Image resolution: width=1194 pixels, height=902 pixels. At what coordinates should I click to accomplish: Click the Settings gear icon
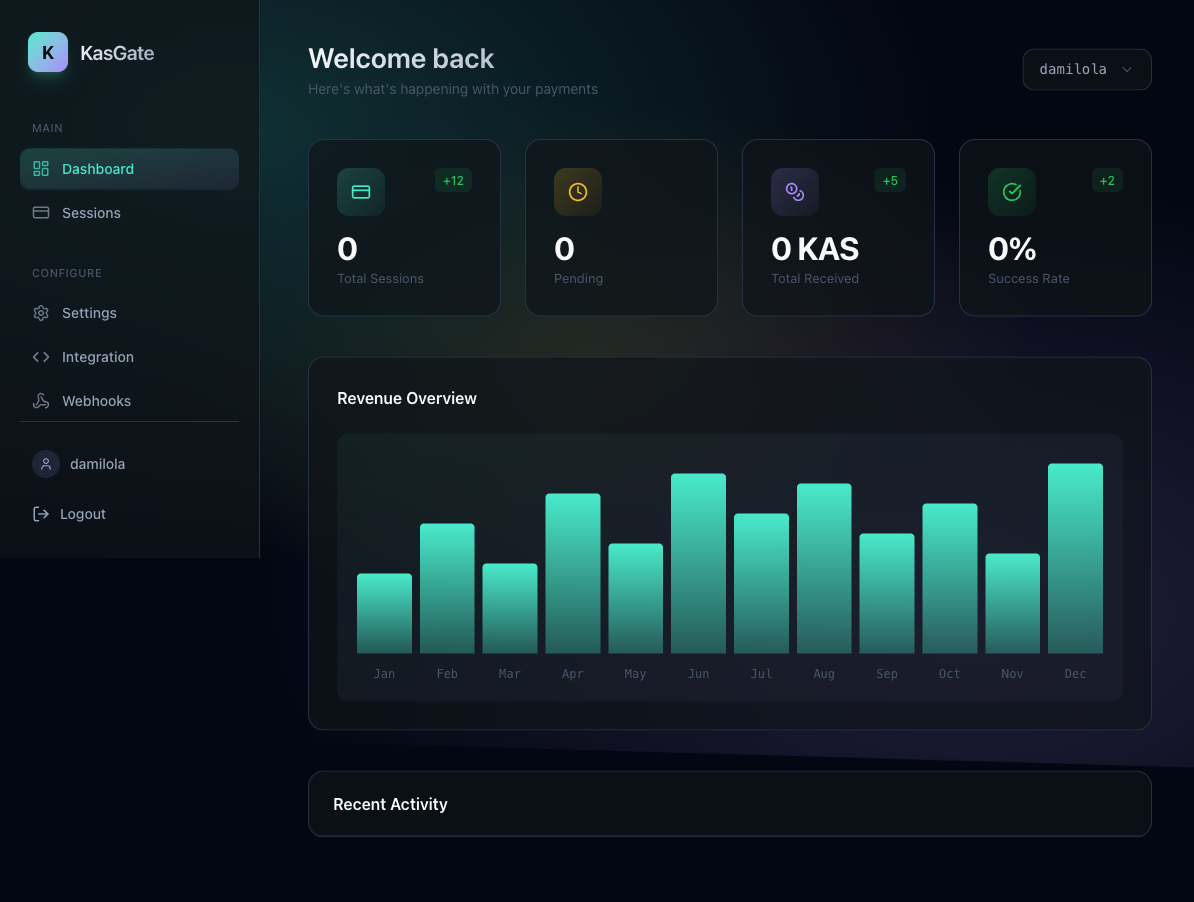click(41, 313)
